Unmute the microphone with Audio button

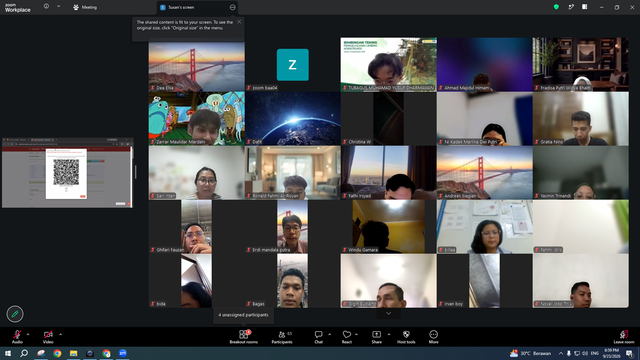click(17, 337)
